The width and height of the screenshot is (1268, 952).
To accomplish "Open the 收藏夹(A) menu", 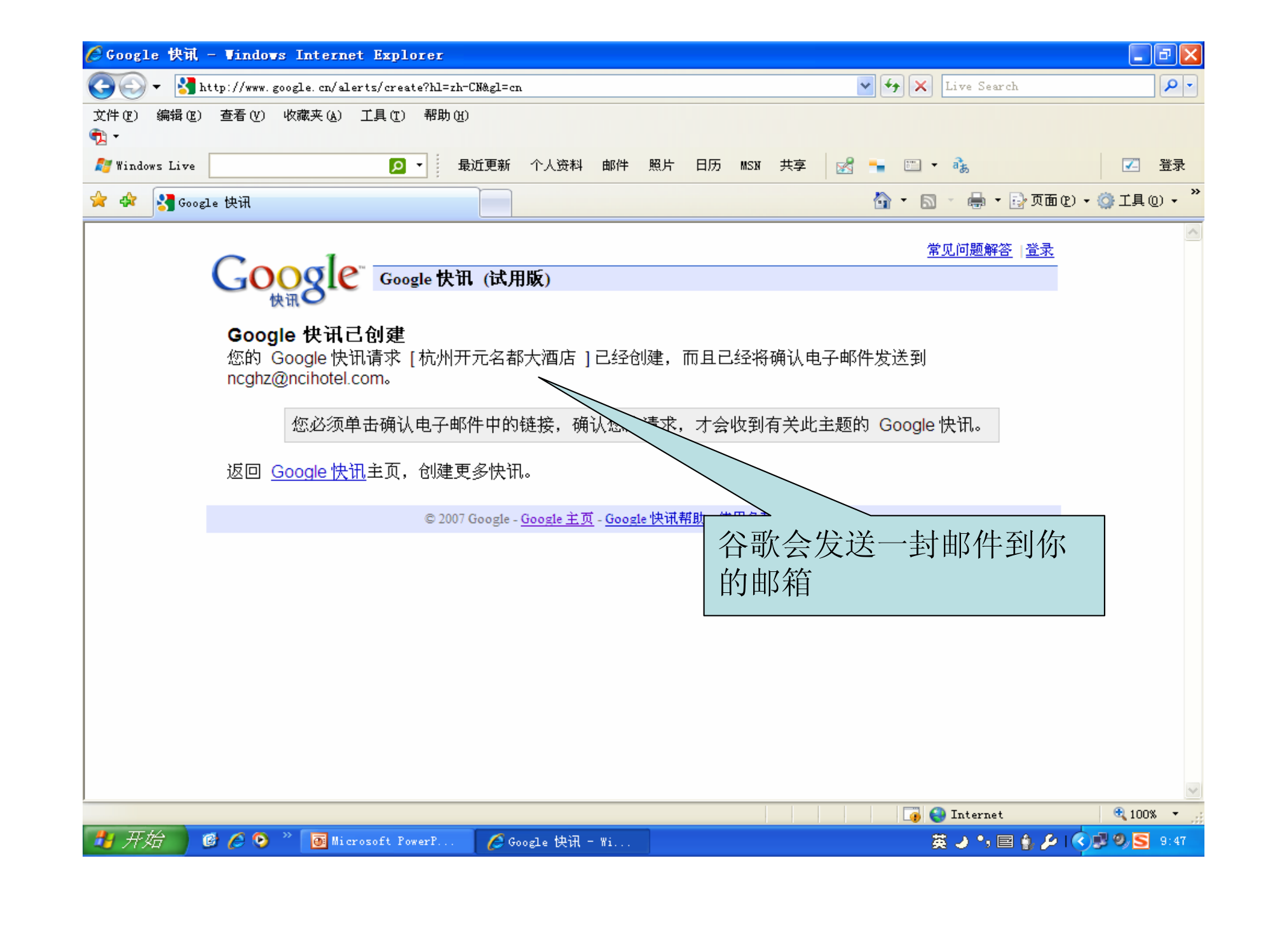I will pyautogui.click(x=312, y=116).
